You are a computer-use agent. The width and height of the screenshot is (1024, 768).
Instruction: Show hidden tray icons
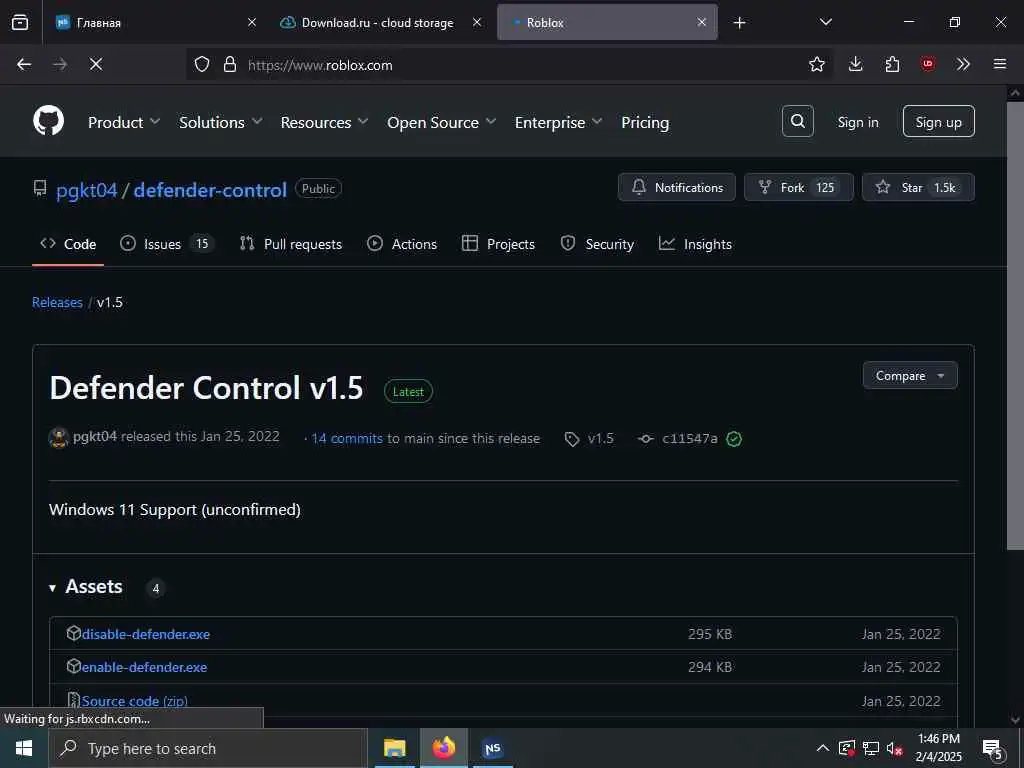click(x=823, y=748)
